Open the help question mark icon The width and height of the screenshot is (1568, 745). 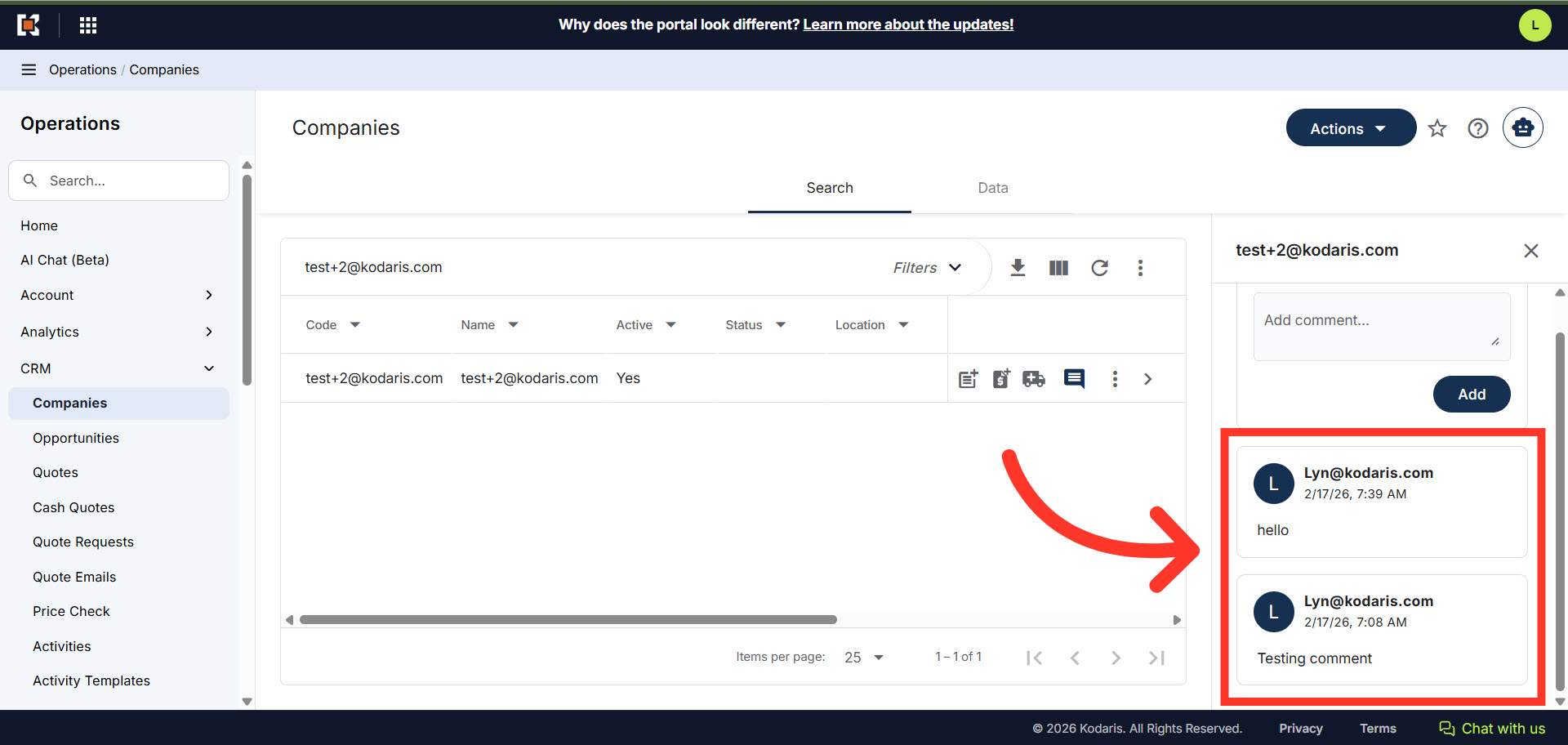point(1478,128)
